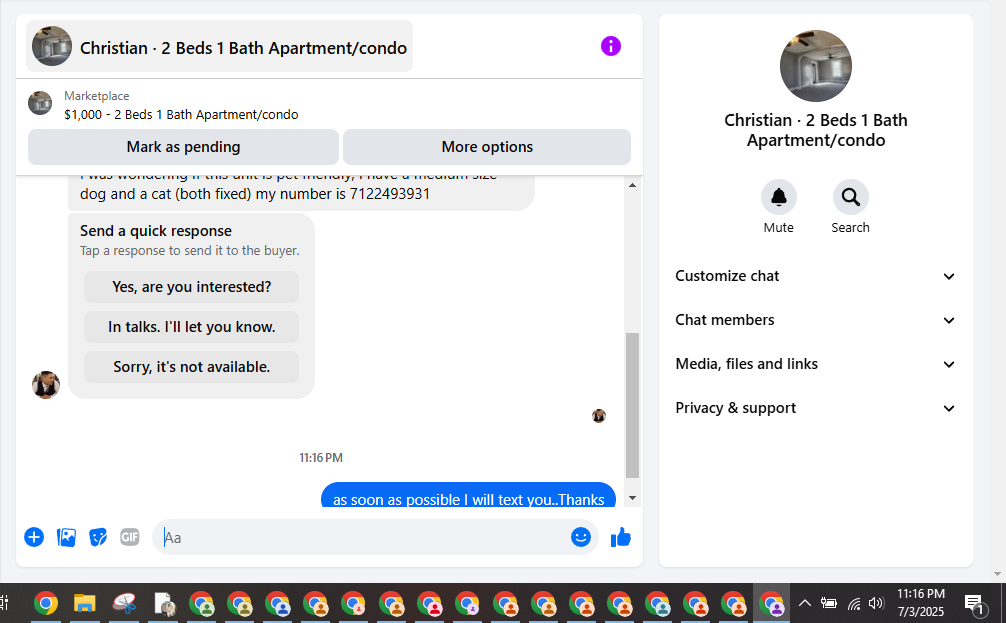
Task: Expand Privacy & support section
Action: point(815,408)
